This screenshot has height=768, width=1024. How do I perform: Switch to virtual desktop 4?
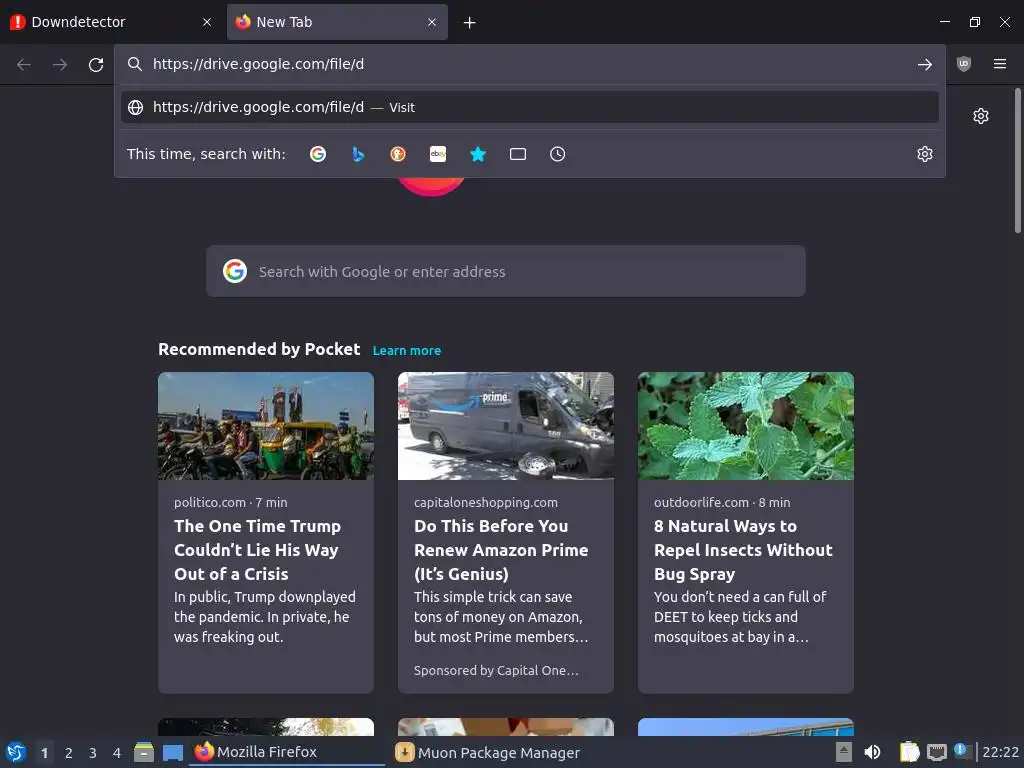[117, 753]
